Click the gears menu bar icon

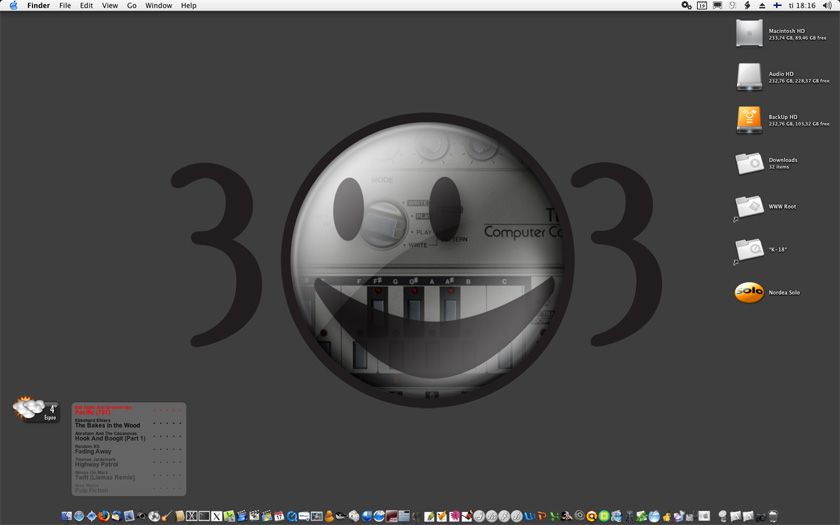tap(686, 5)
